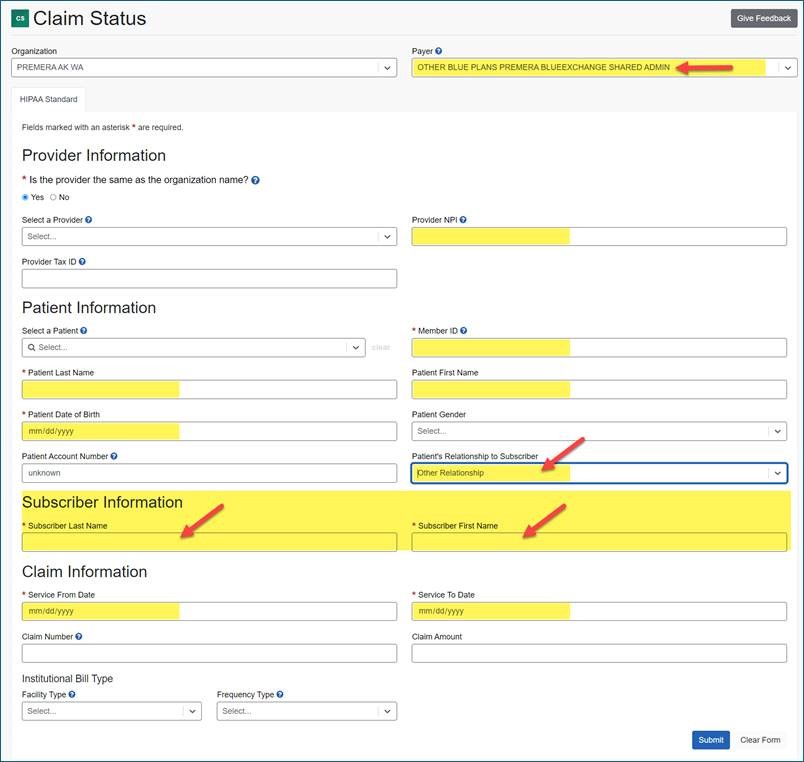Viewport: 804px width, 762px height.
Task: Click the Give Feedback button
Action: click(x=762, y=17)
